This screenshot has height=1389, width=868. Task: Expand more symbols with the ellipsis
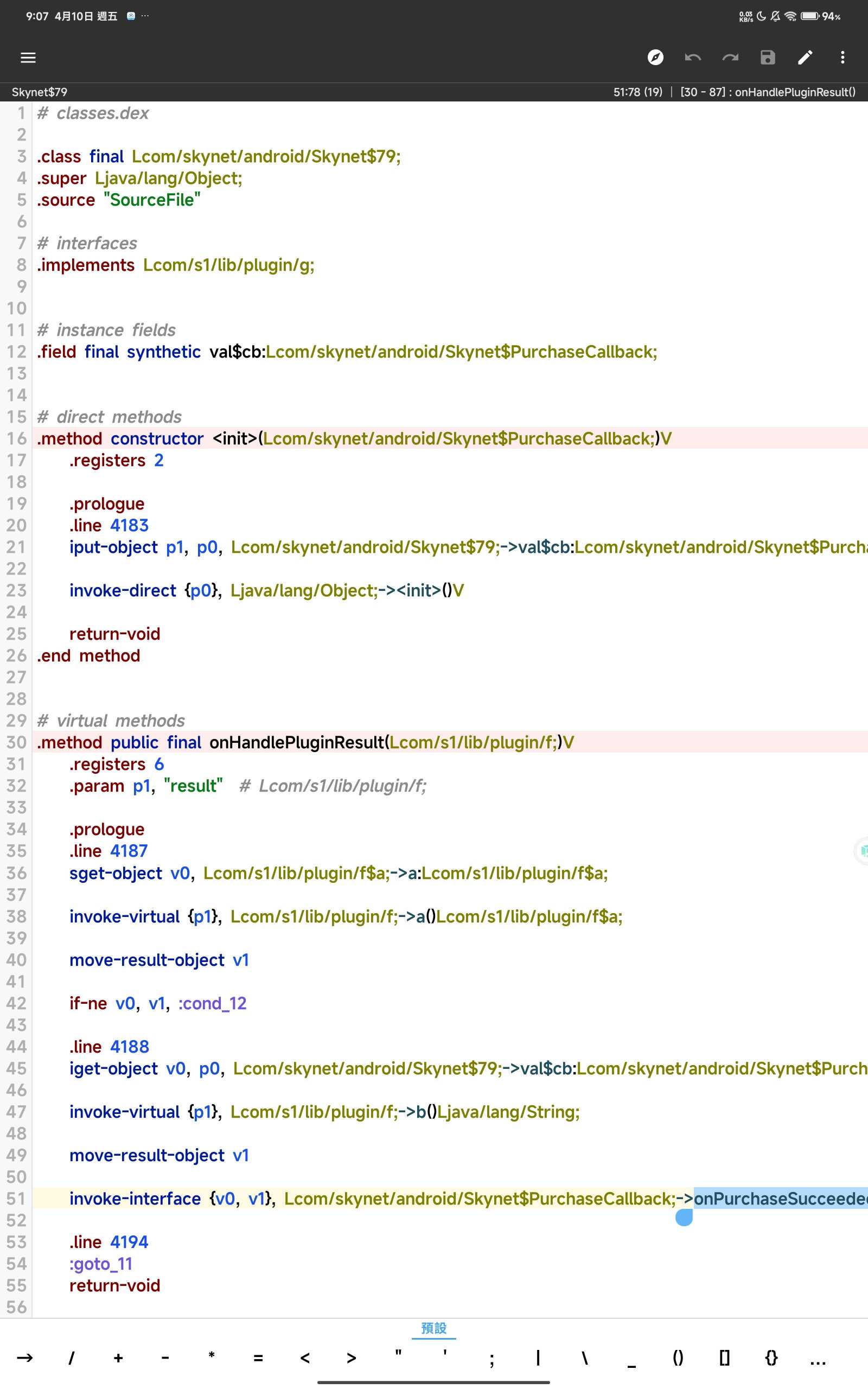pos(818,1358)
